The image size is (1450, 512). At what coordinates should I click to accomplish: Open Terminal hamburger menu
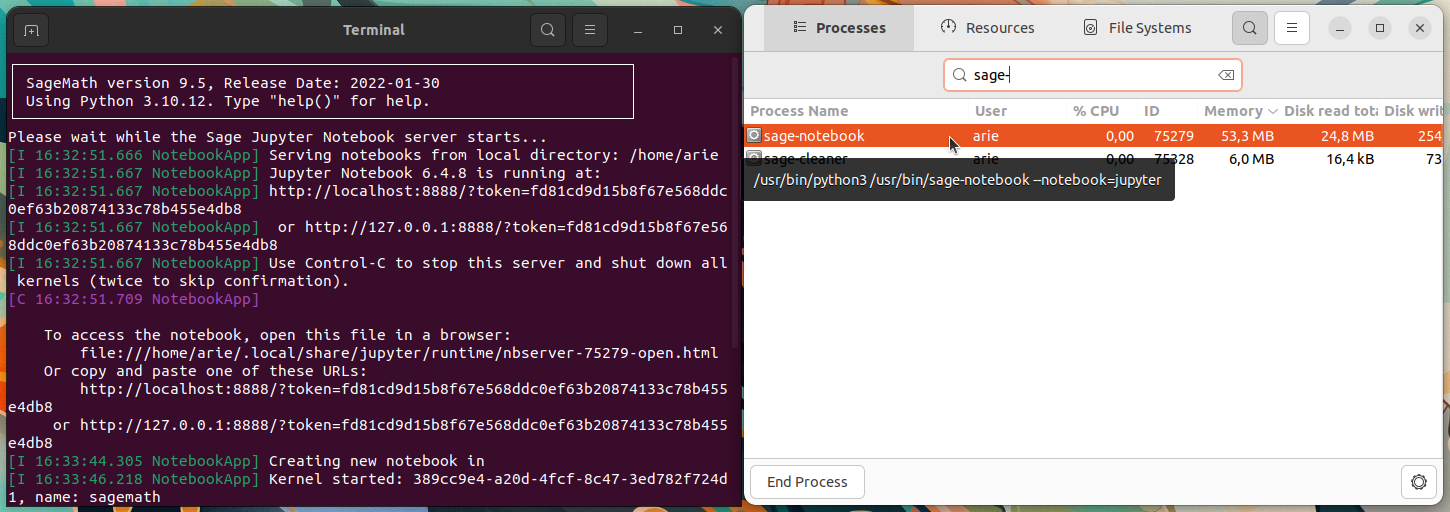(x=590, y=30)
